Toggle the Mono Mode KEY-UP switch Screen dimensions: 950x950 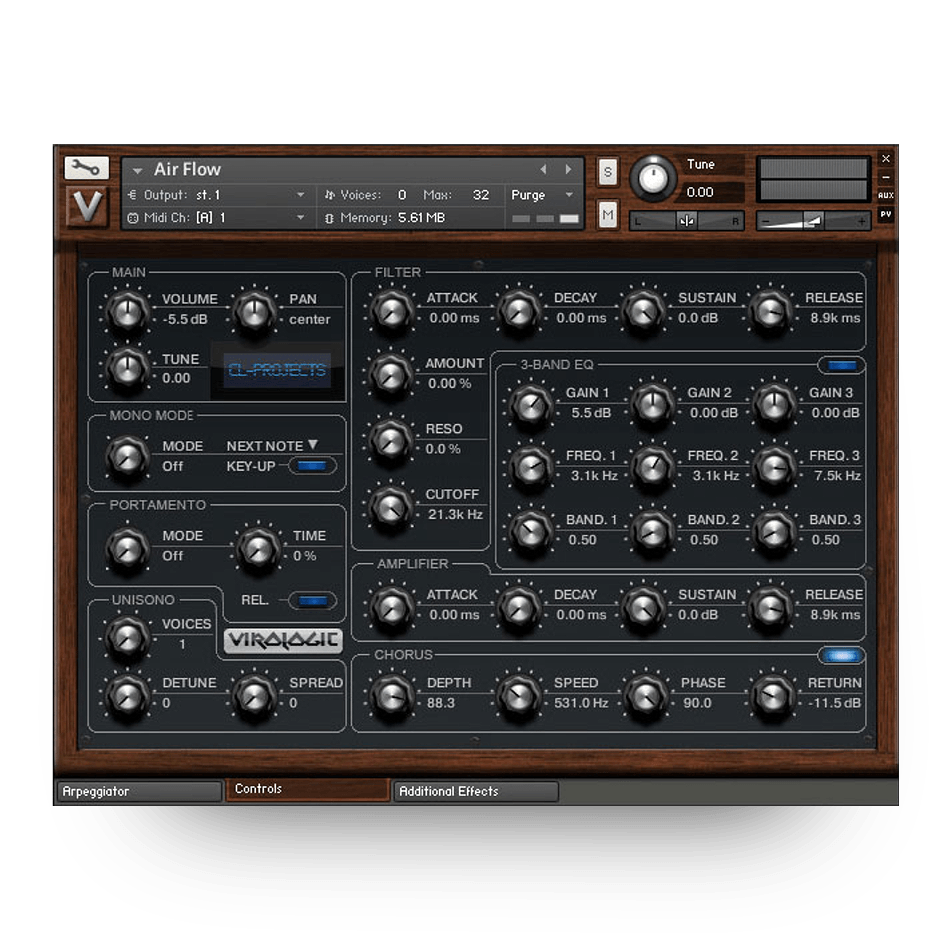click(x=312, y=466)
